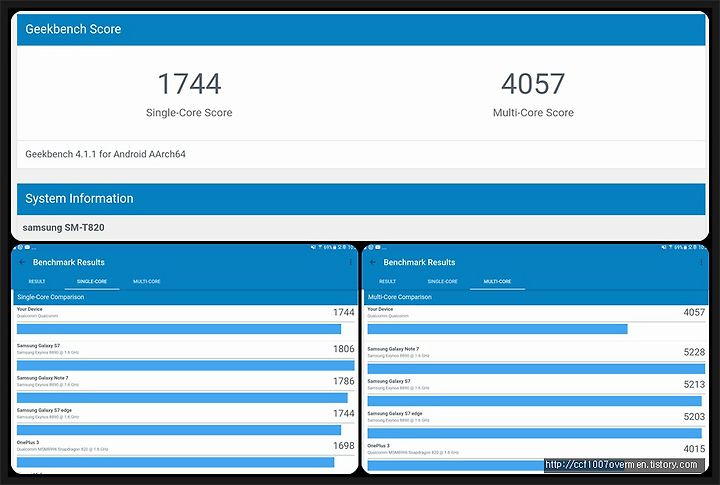Click the 5203 score value

[x=694, y=417]
